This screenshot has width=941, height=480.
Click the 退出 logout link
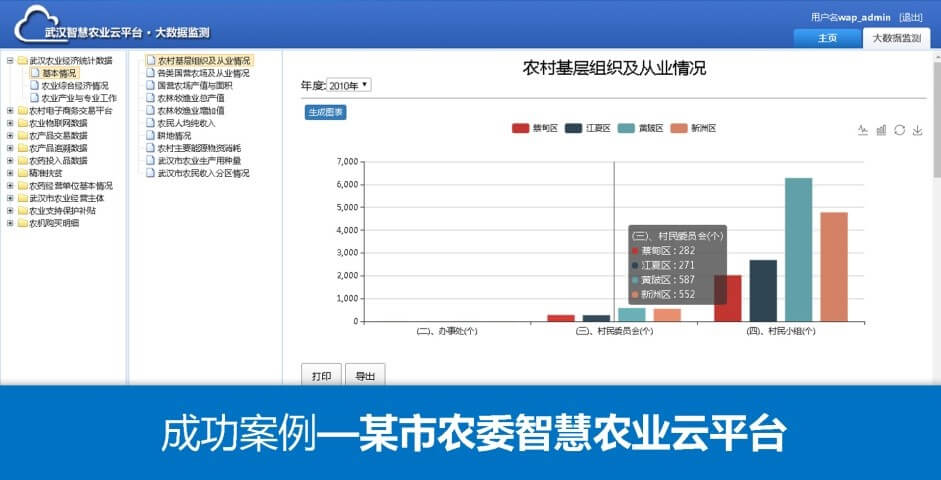coord(910,17)
